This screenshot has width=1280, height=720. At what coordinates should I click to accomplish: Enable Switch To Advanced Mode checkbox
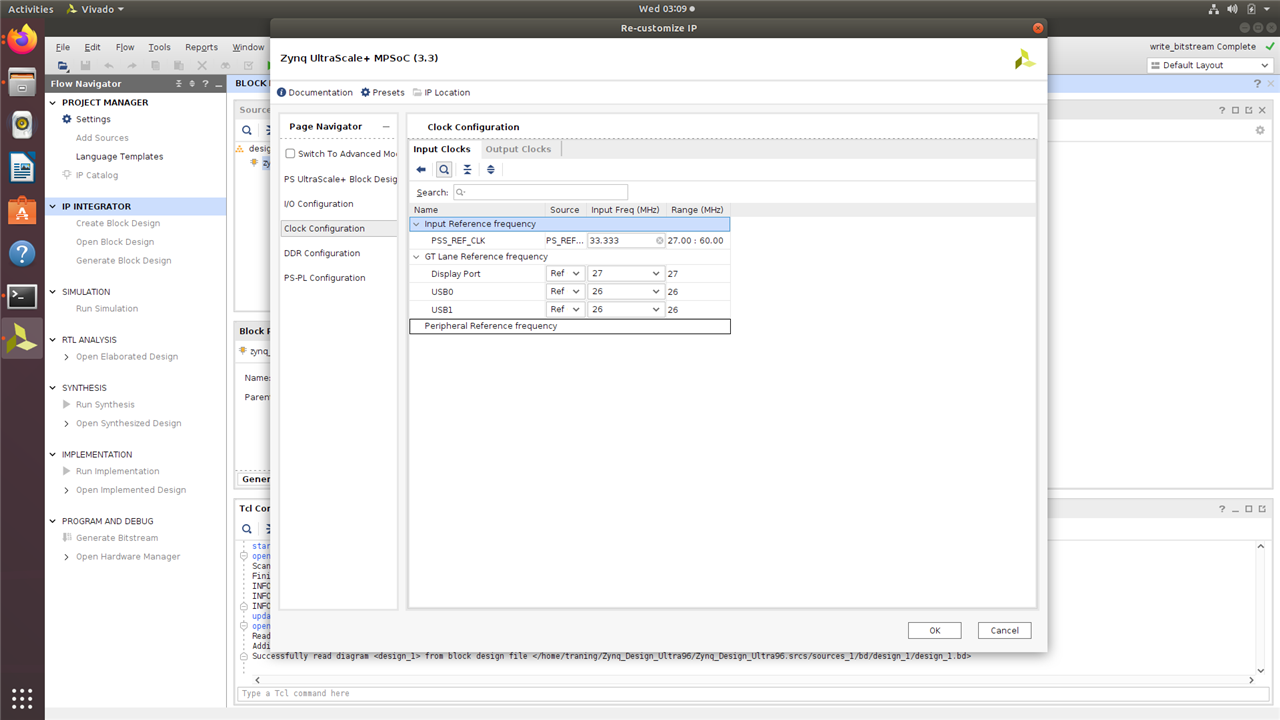[290, 154]
